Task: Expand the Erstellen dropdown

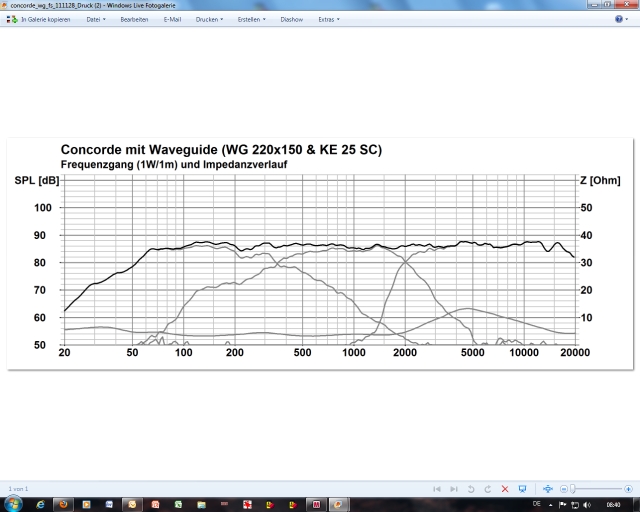Action: [x=251, y=19]
